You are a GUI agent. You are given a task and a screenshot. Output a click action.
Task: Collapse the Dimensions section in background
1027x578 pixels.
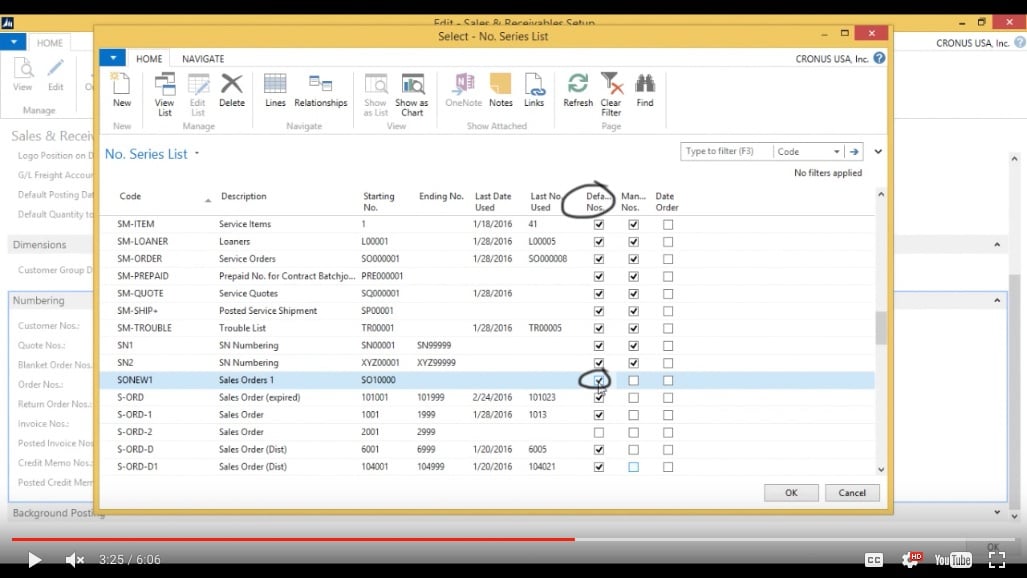pyautogui.click(x=997, y=244)
